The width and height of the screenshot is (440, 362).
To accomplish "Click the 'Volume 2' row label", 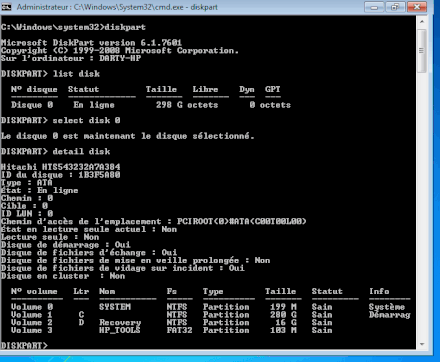I will [32, 322].
